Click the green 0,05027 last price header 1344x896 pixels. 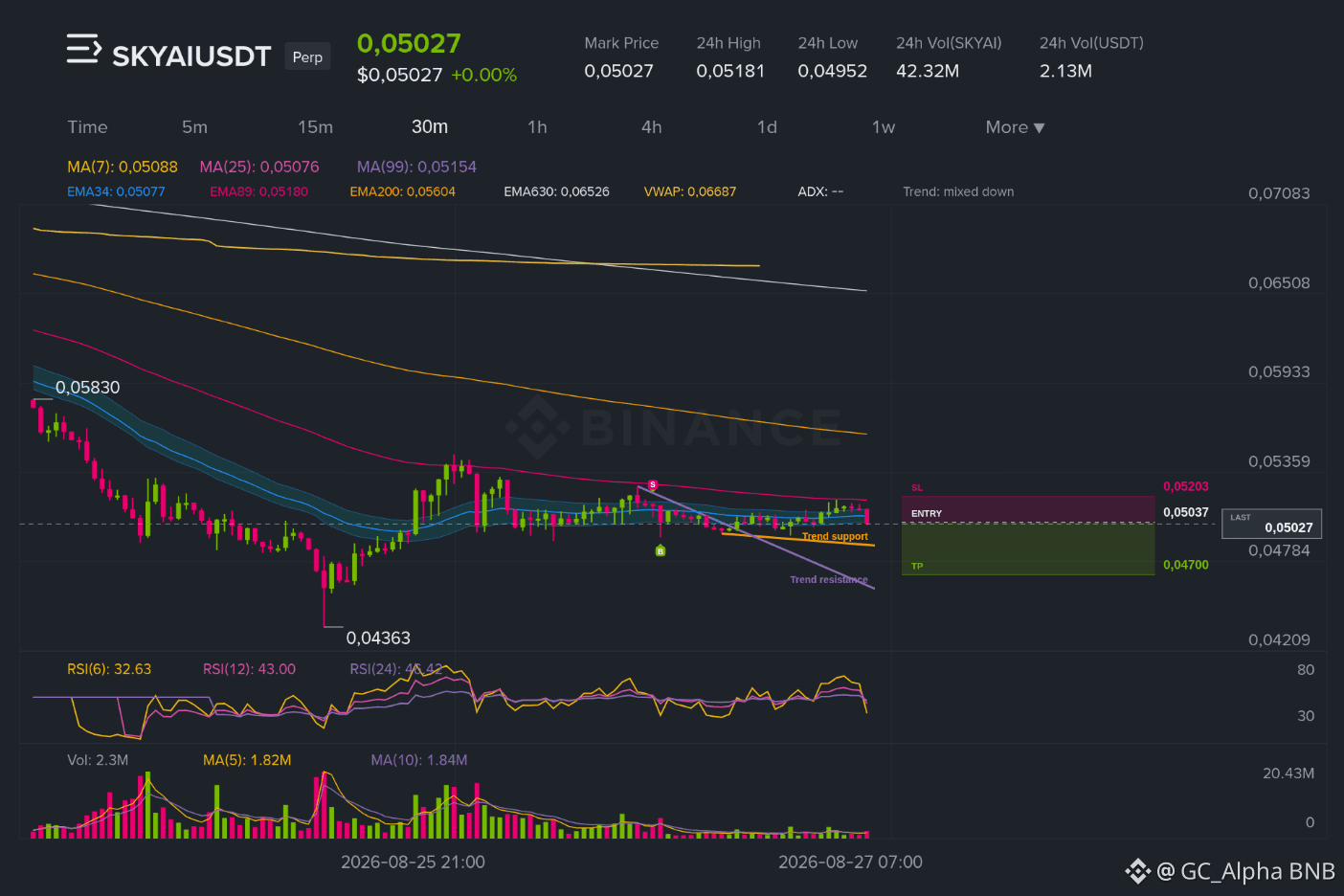(409, 44)
